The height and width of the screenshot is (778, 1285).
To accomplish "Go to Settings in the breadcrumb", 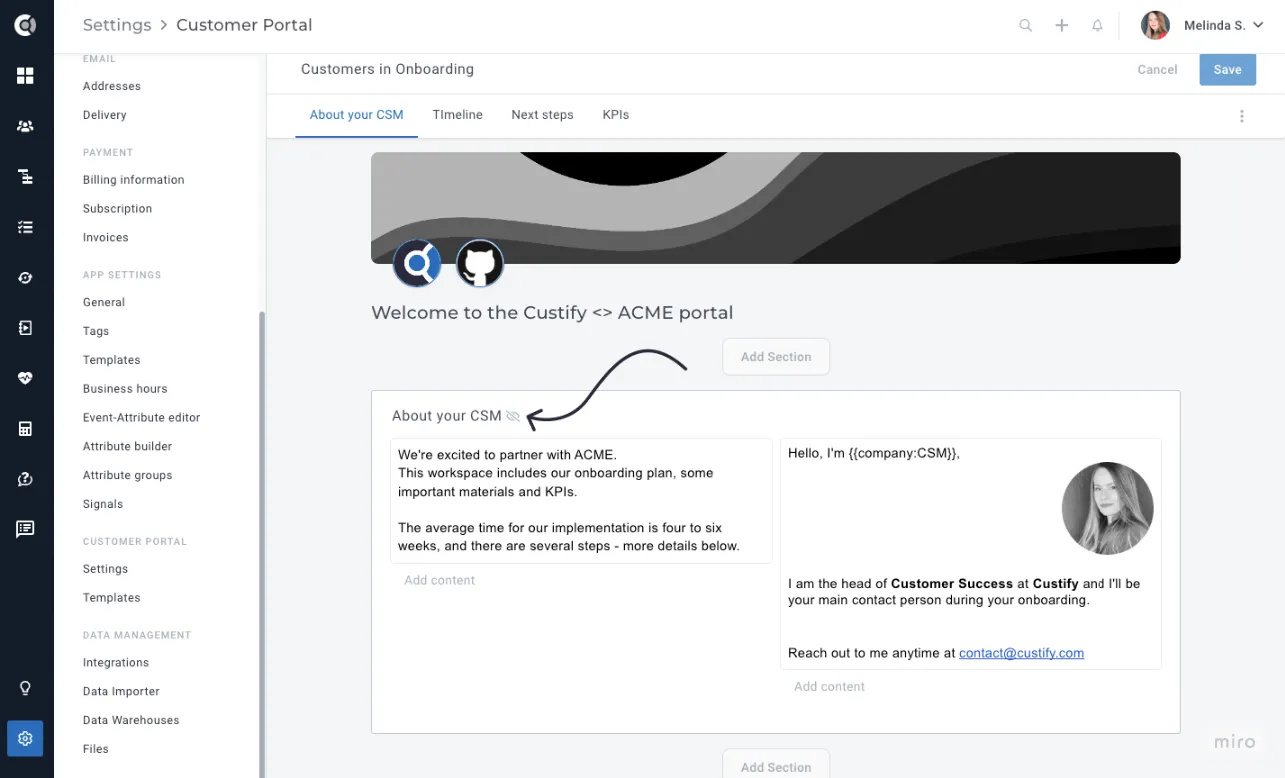I will click(x=117, y=25).
